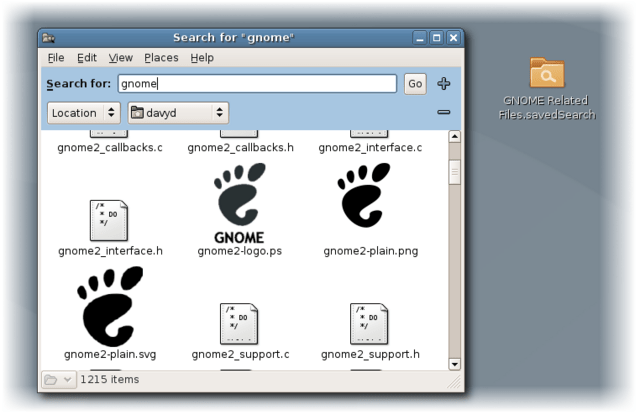Click the vertical scrollbar thumb
The height and width of the screenshot is (415, 640).
tap(455, 172)
